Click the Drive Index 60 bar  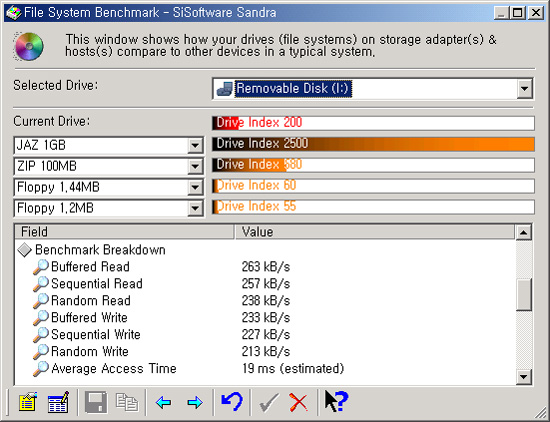pos(373,186)
